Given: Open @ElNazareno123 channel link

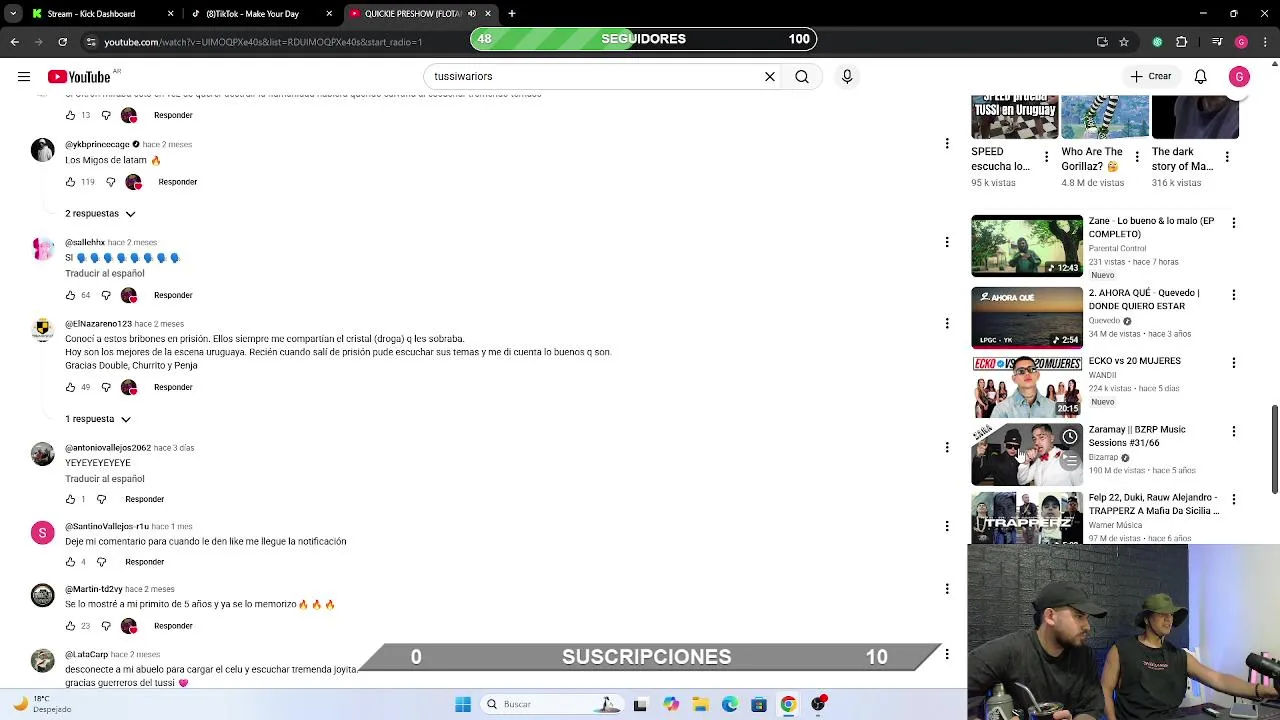Looking at the screenshot, I should [x=98, y=324].
